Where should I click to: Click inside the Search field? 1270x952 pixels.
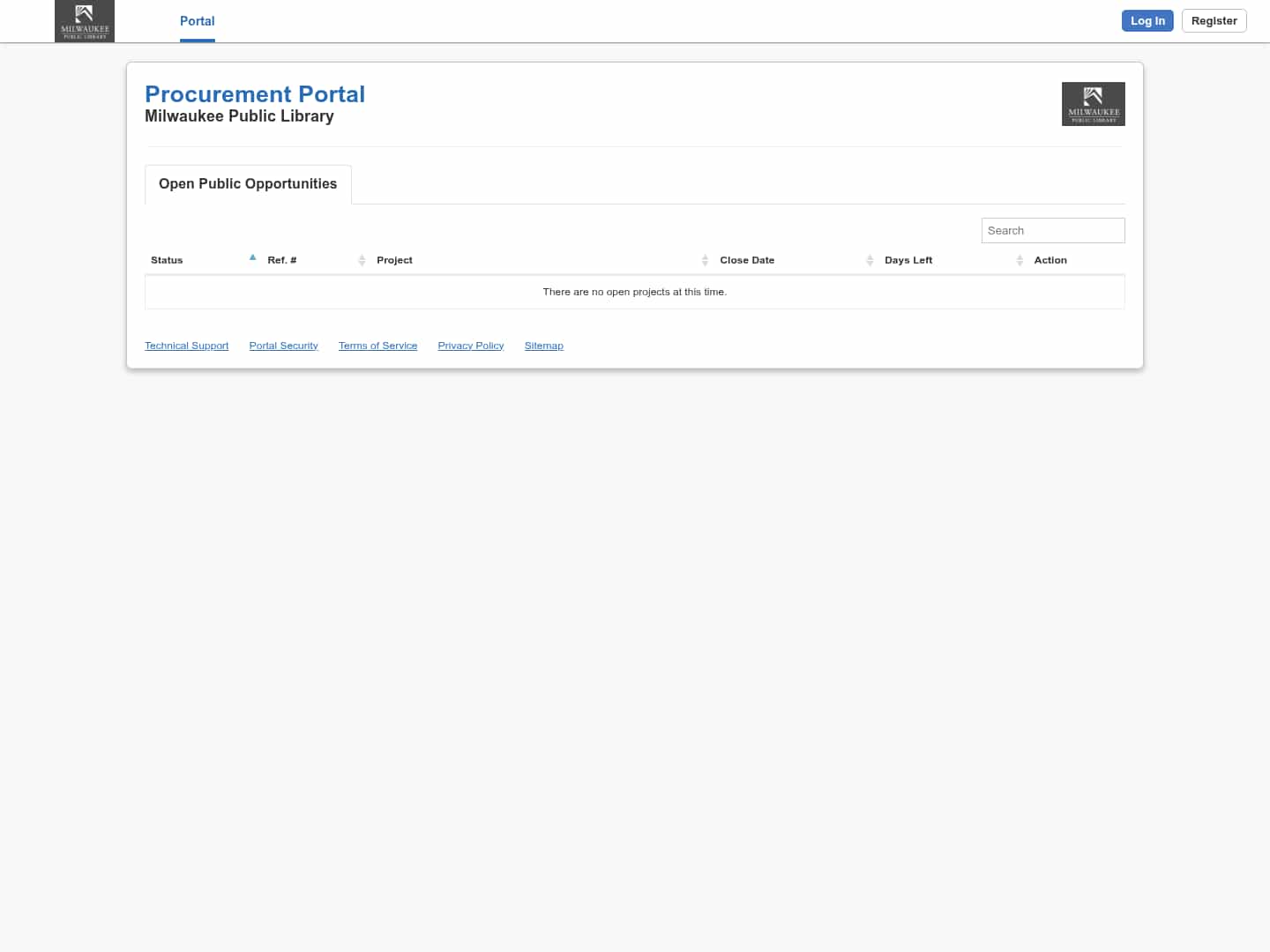tap(1053, 230)
